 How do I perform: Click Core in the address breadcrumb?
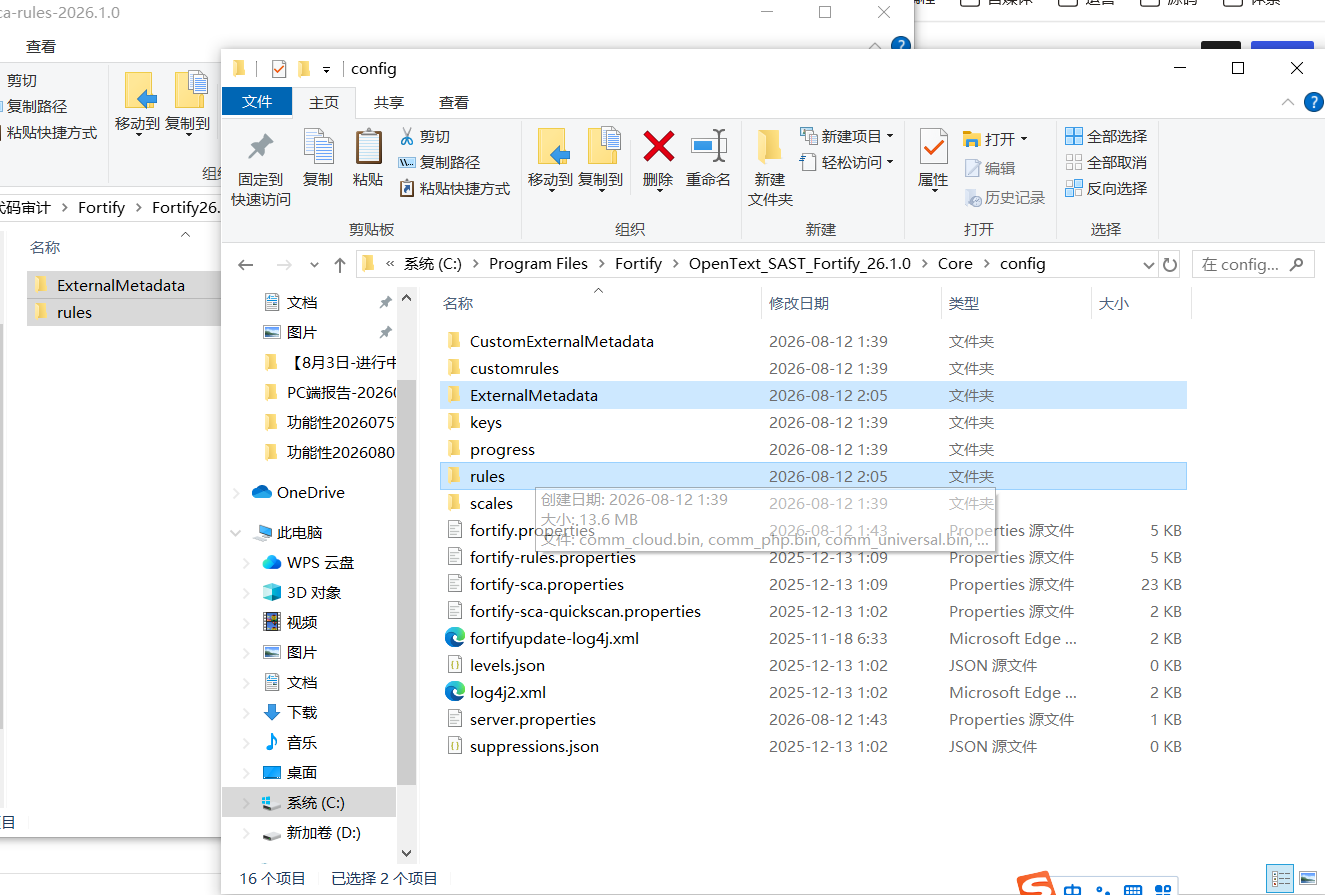pyautogui.click(x=955, y=264)
